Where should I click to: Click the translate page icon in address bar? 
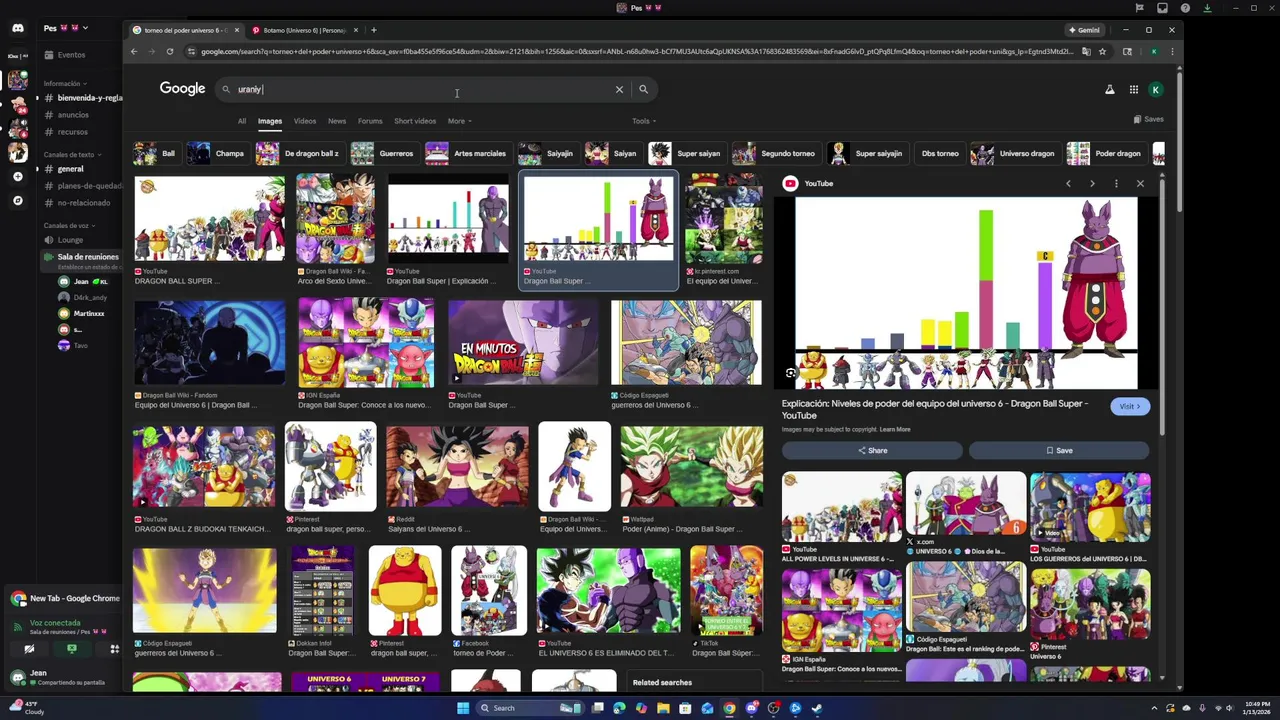[x=1086, y=51]
